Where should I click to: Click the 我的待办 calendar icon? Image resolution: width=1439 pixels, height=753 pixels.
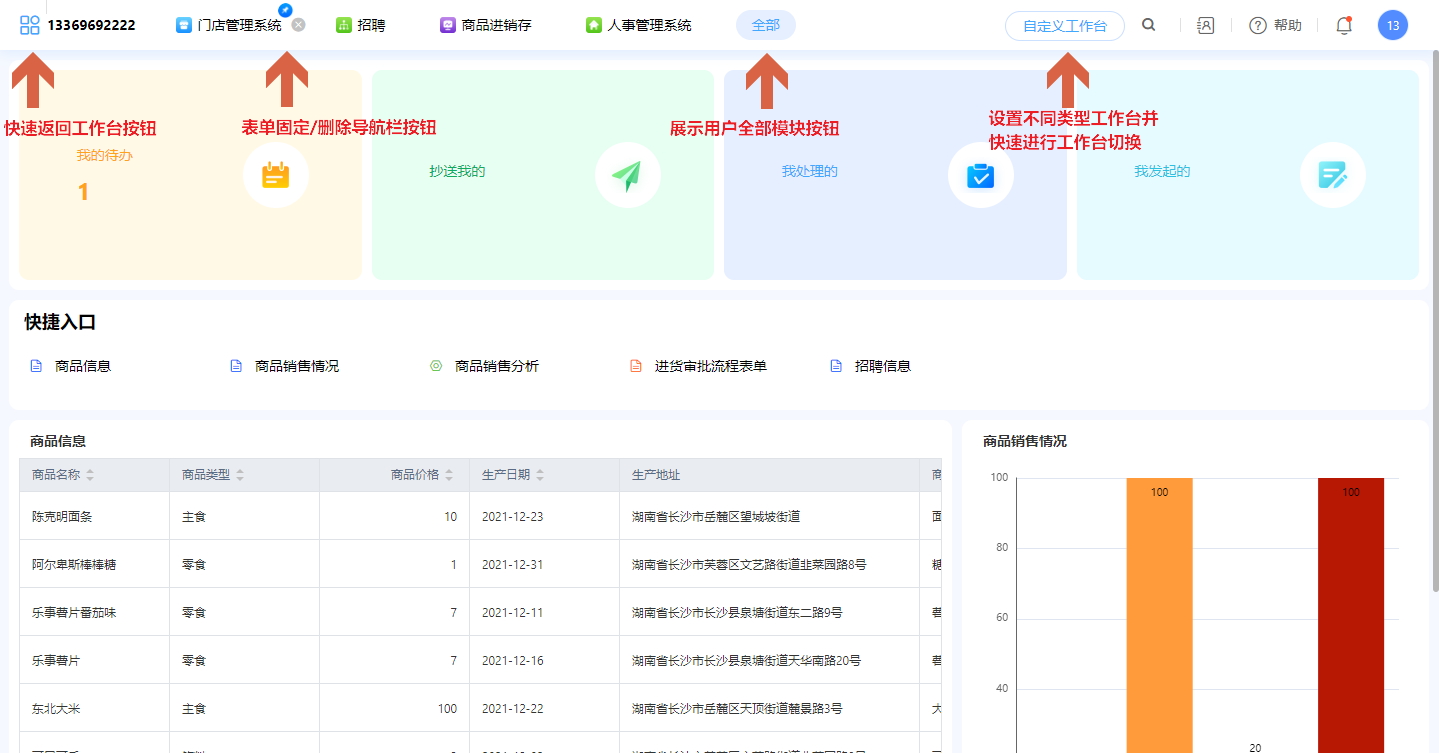[275, 176]
